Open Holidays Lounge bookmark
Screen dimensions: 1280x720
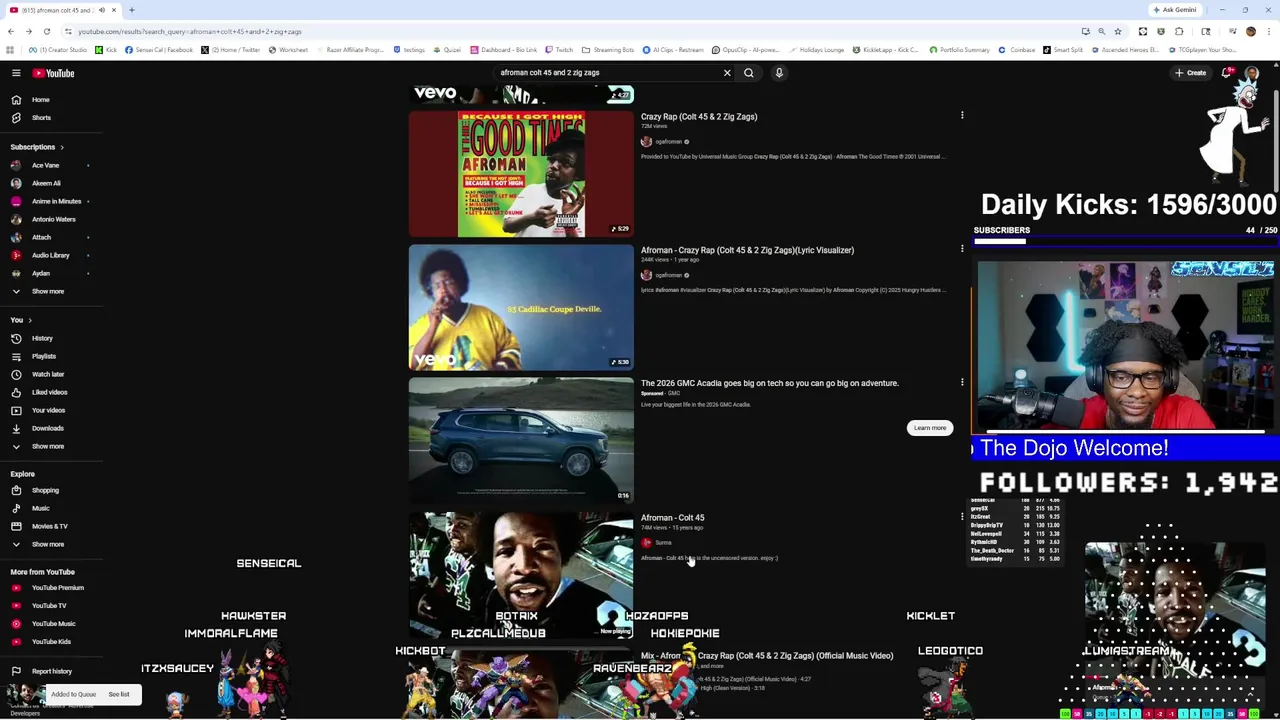point(816,50)
